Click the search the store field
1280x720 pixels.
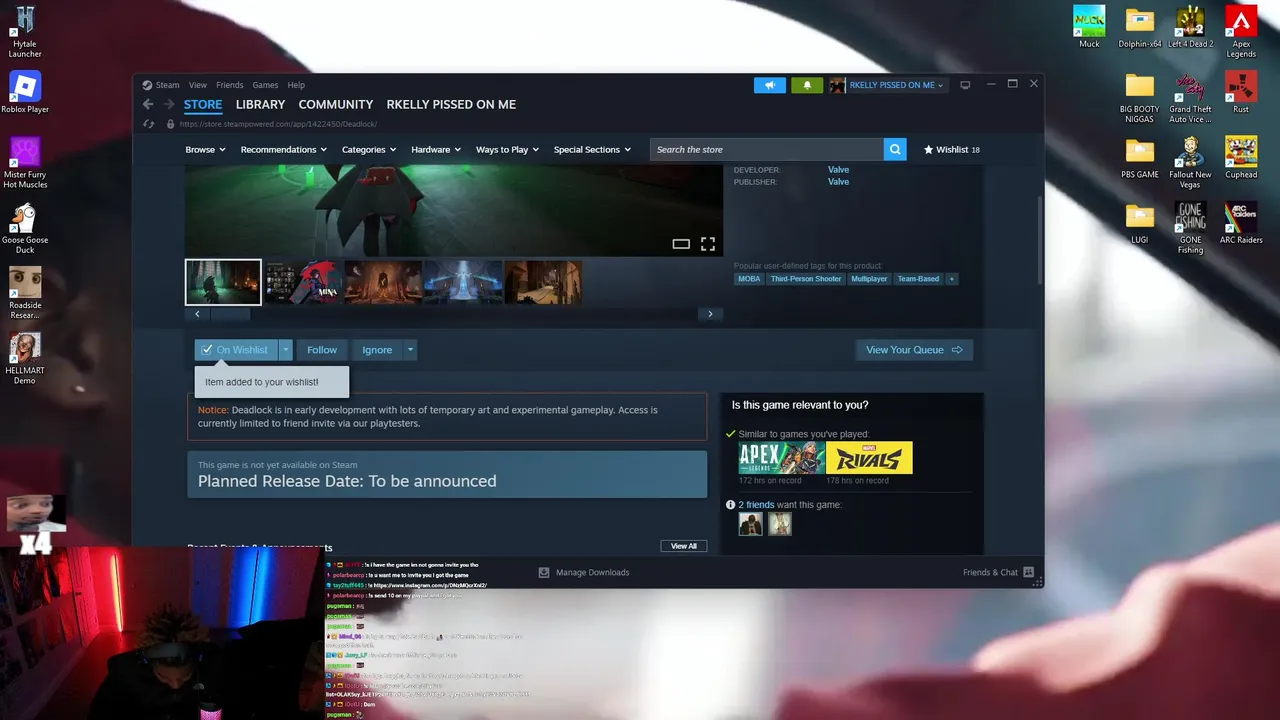click(767, 149)
